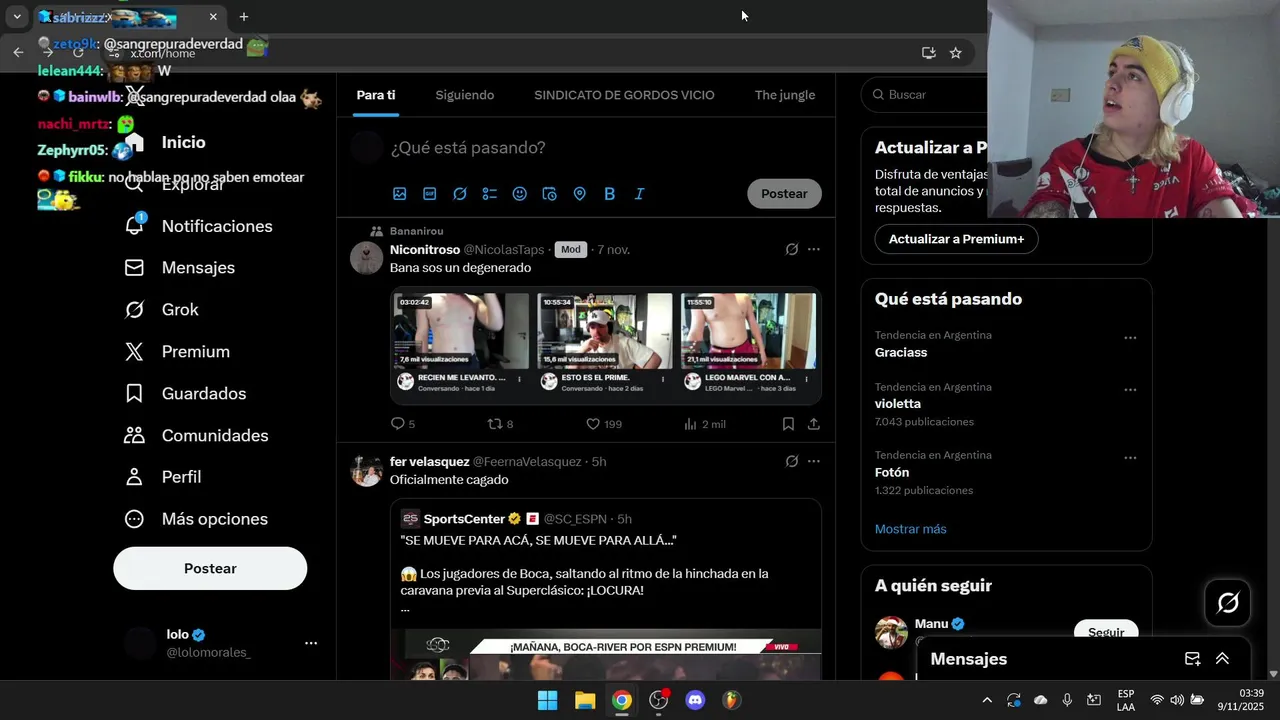Open Comunidades people icon
This screenshot has width=1280, height=720.
pos(134,435)
